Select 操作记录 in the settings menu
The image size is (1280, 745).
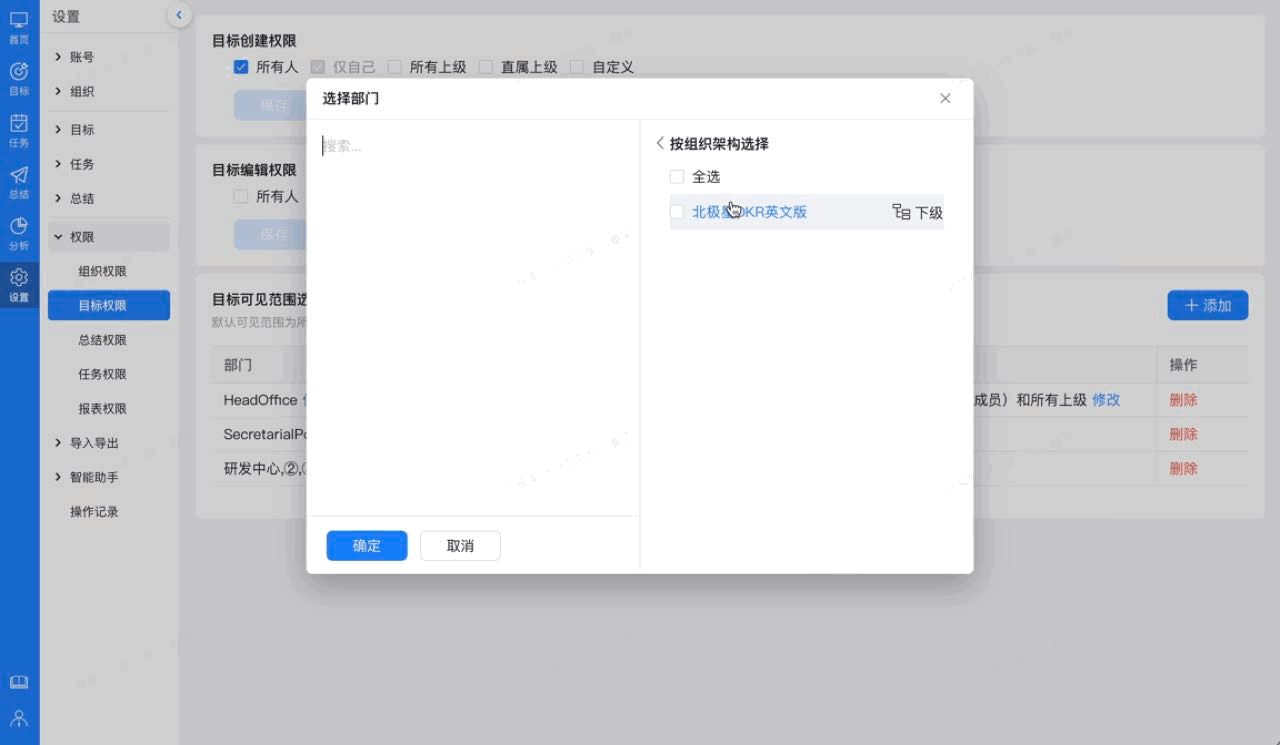94,512
